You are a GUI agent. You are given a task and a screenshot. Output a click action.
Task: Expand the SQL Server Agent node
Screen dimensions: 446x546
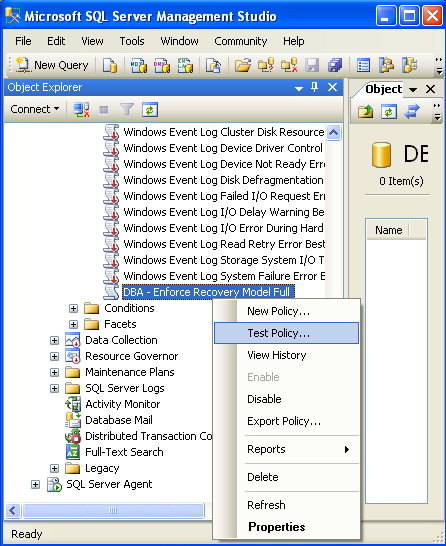click(x=35, y=485)
